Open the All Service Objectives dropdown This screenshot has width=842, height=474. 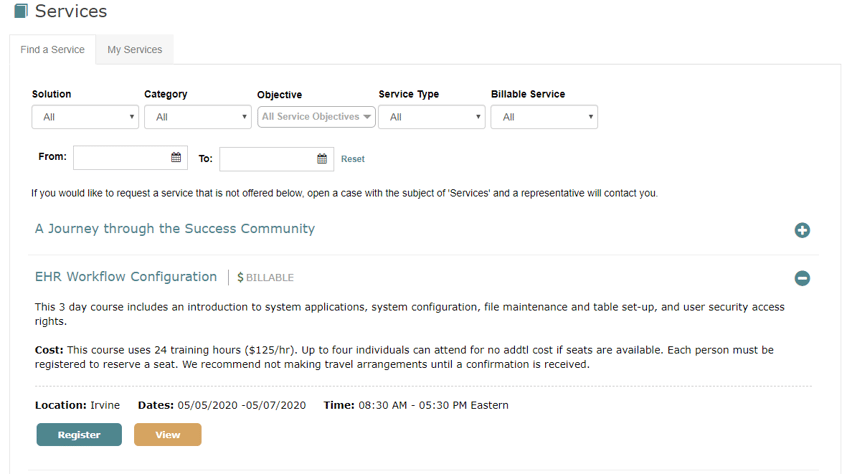[316, 116]
